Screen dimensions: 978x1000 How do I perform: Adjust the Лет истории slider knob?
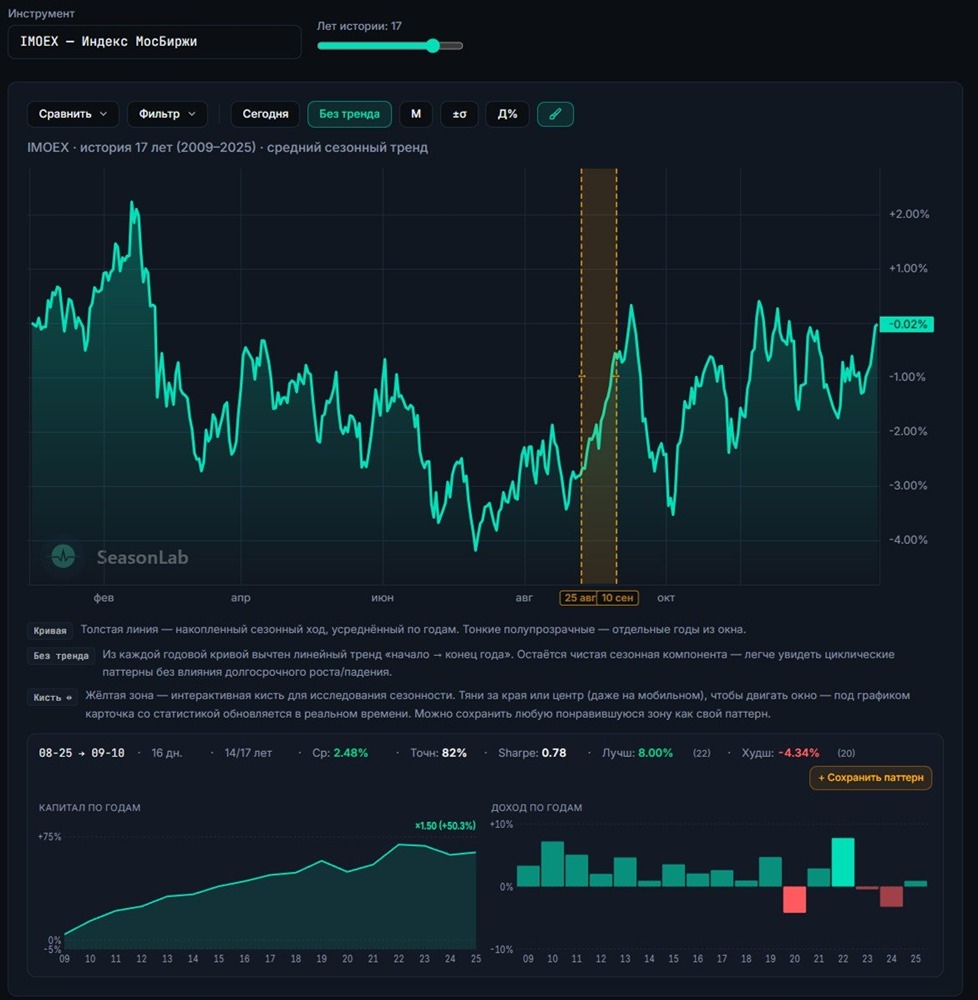(433, 45)
